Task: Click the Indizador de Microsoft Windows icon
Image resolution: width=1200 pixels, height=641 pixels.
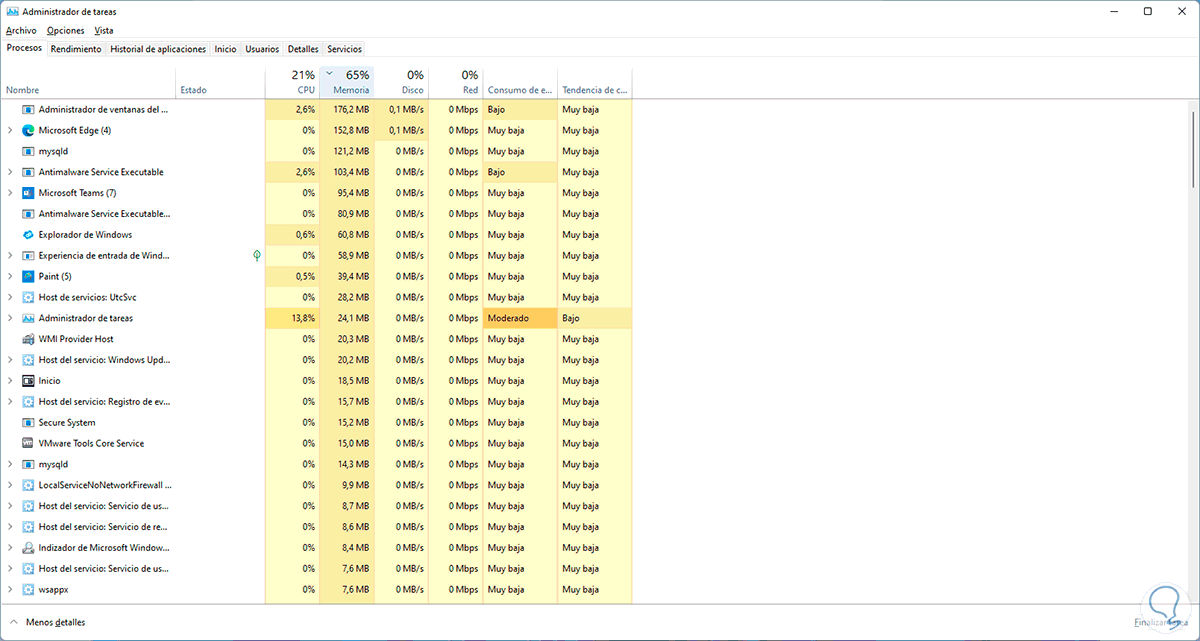Action: pyautogui.click(x=28, y=548)
